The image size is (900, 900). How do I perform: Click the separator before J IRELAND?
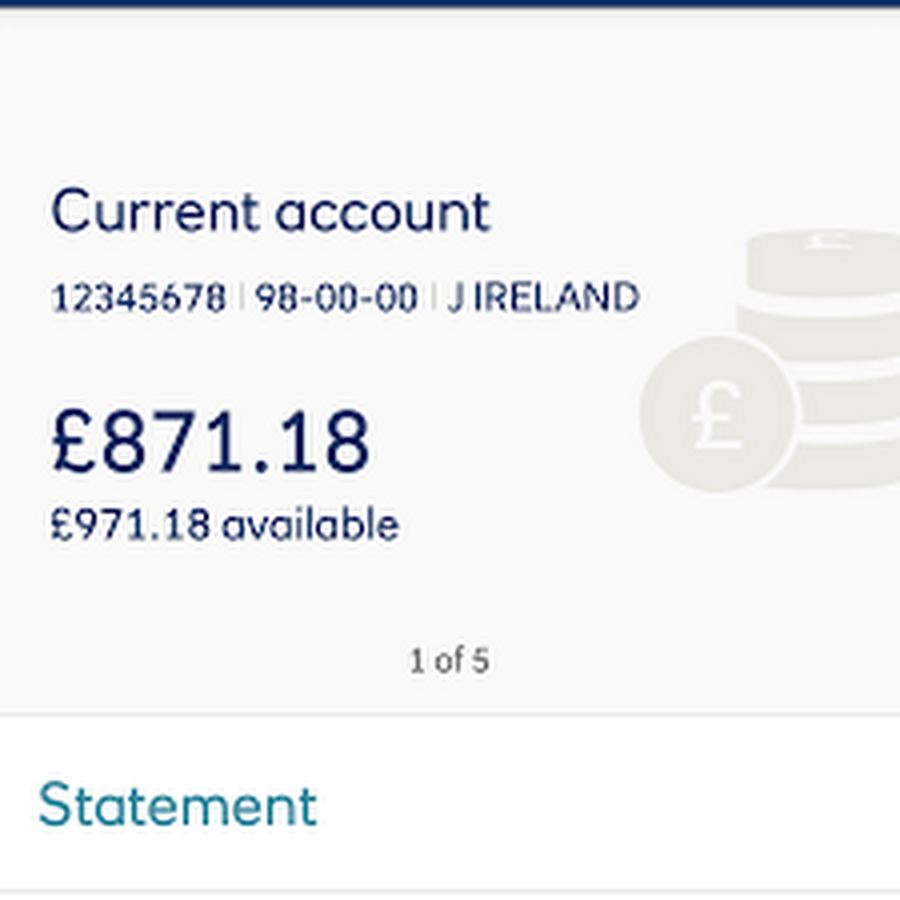click(x=433, y=298)
